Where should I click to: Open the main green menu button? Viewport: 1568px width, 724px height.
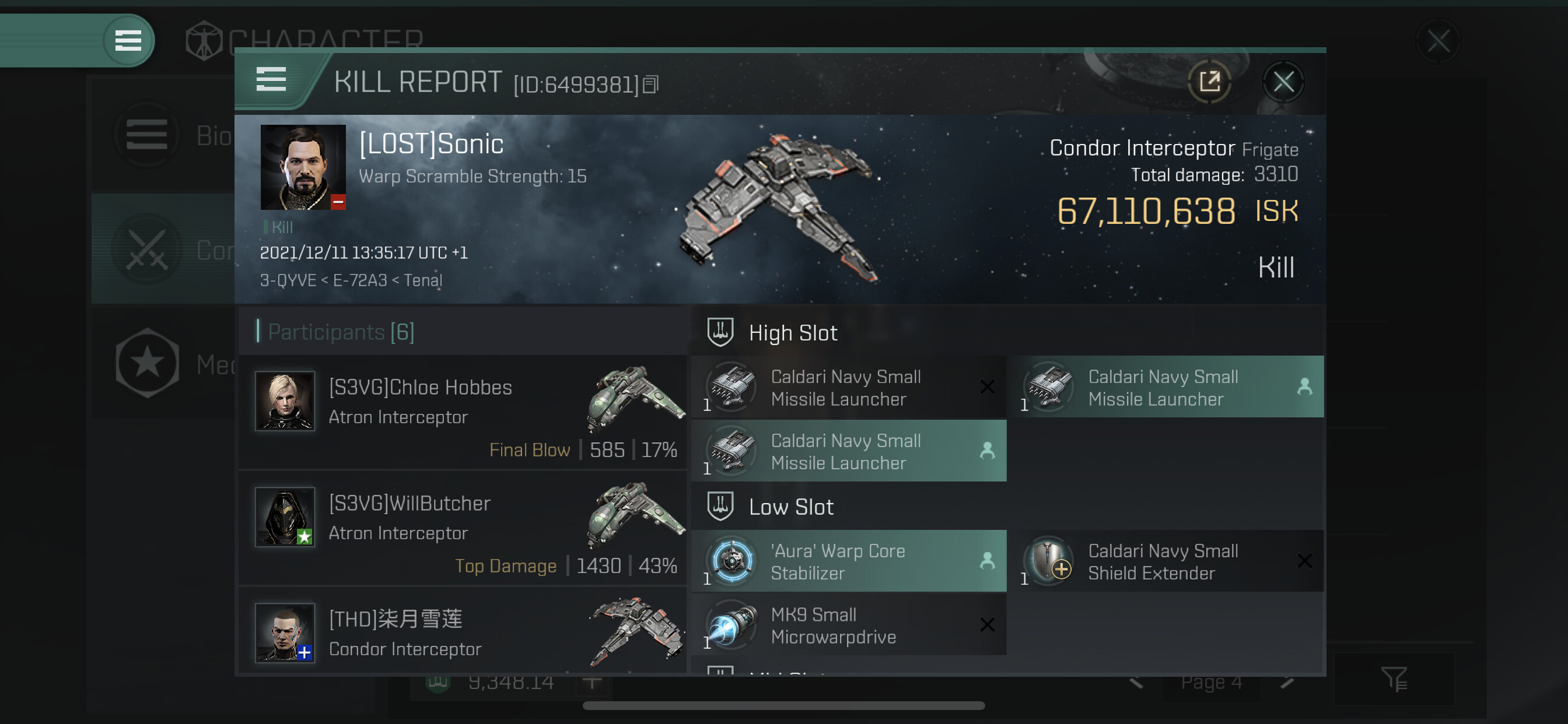(128, 41)
